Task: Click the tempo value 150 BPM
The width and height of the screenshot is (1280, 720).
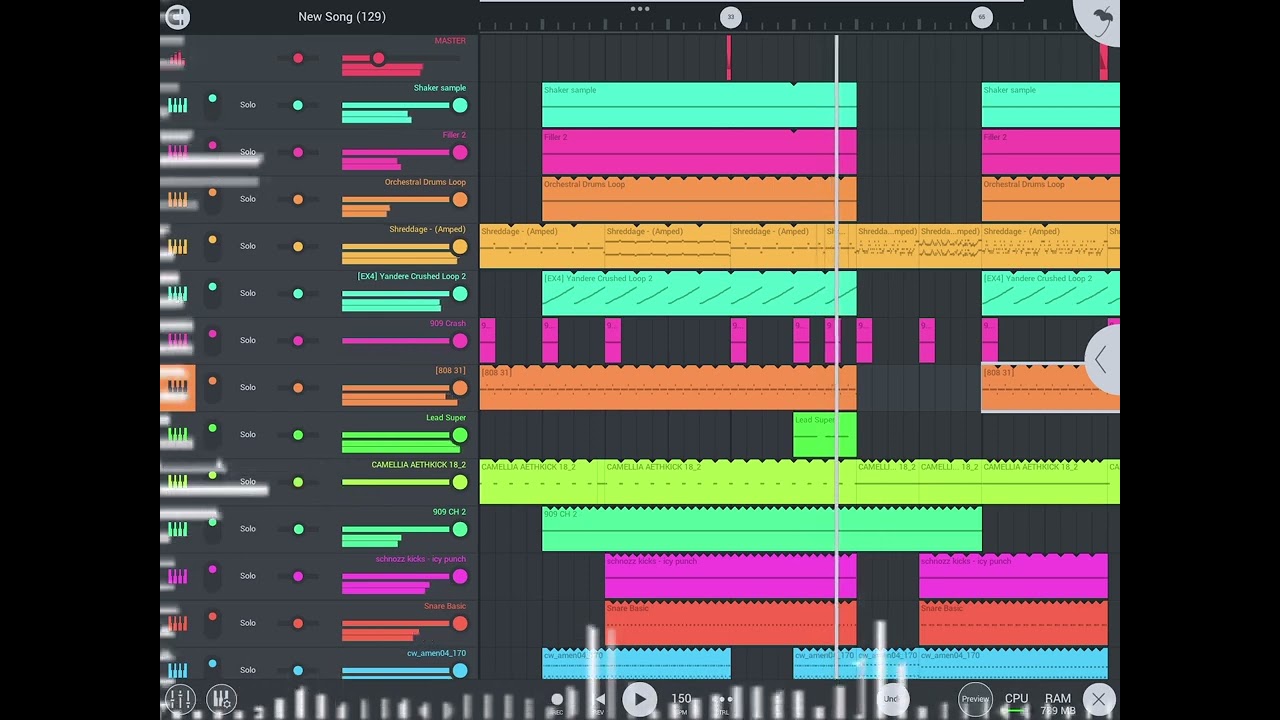Action: pyautogui.click(x=681, y=699)
